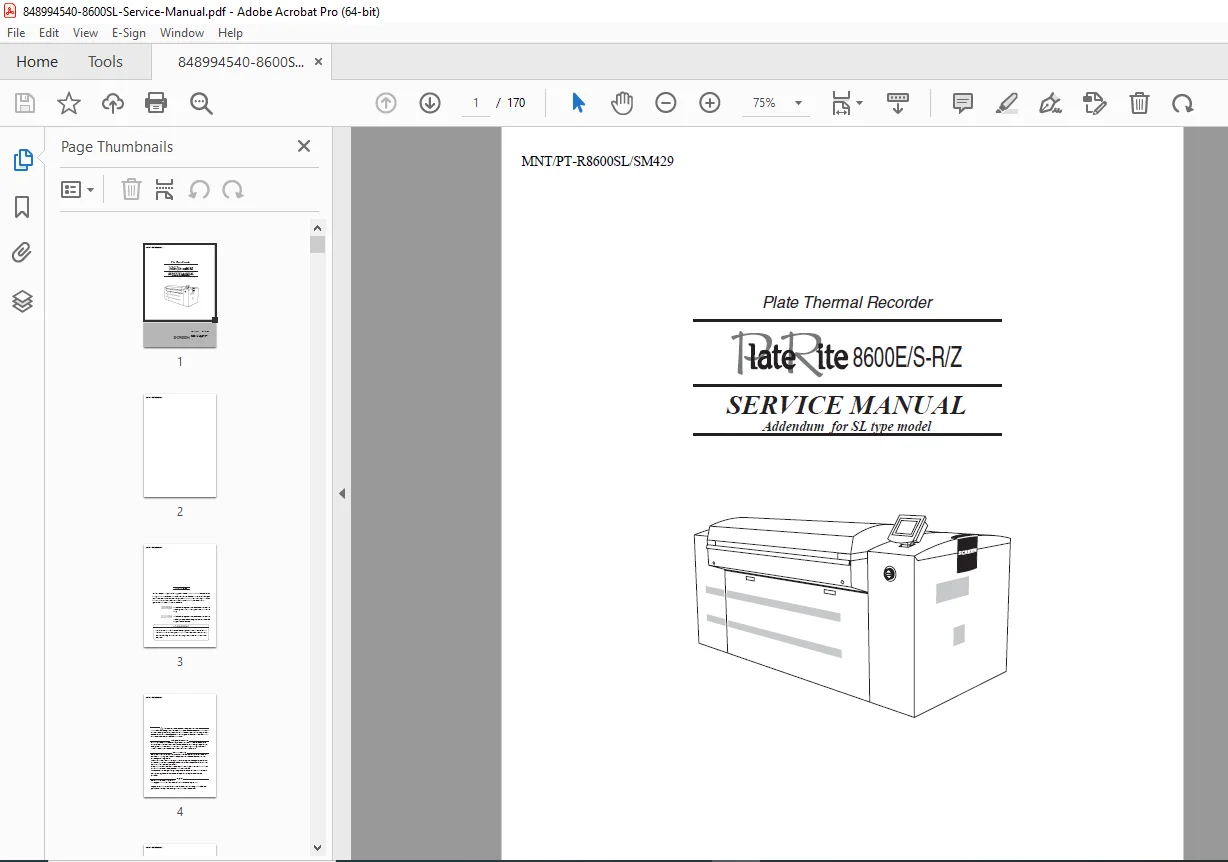Zoom out with minus icon
Viewport: 1228px width, 862px height.
tap(666, 103)
